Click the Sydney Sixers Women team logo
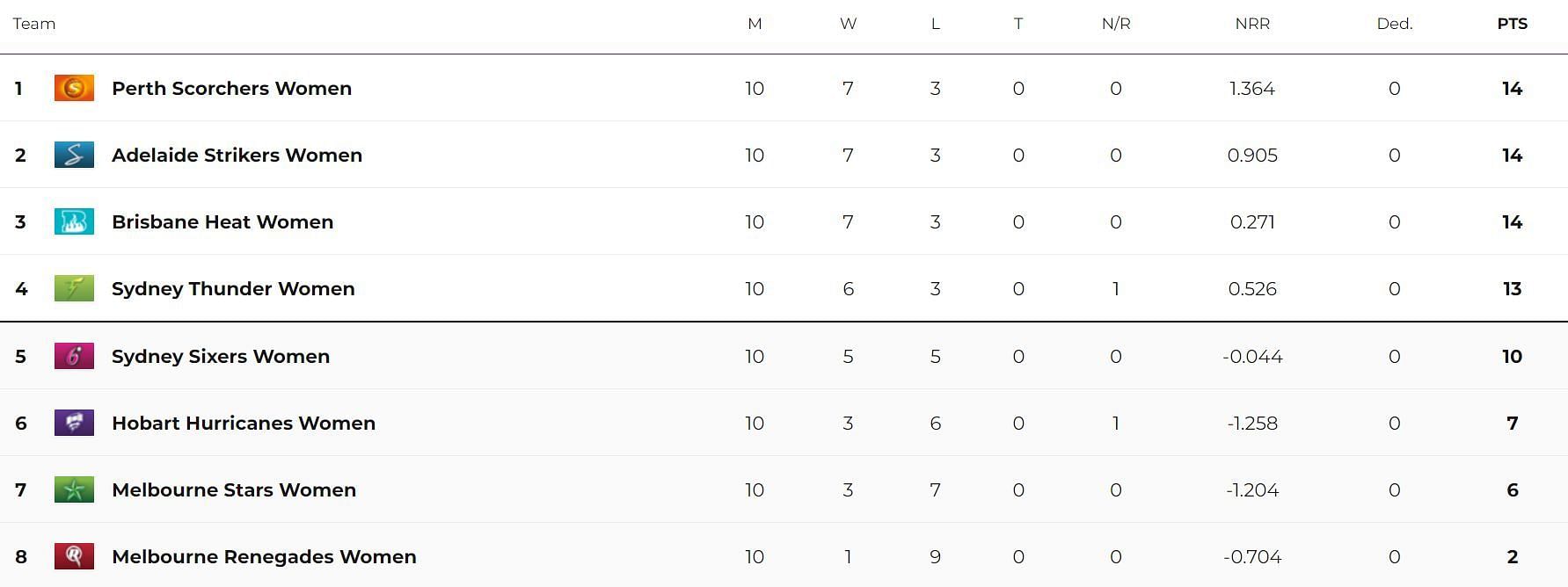The image size is (1568, 587). [74, 356]
